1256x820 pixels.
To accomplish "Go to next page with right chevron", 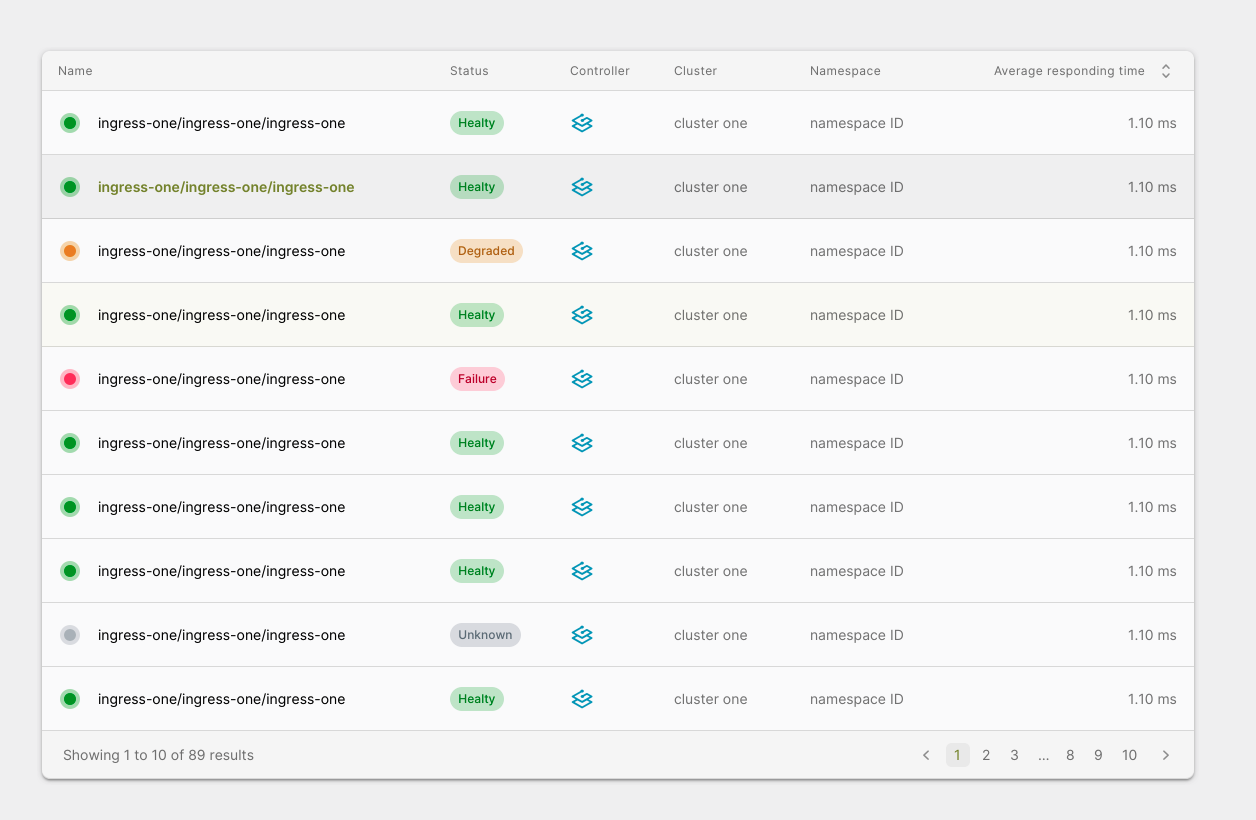I will [x=1165, y=755].
